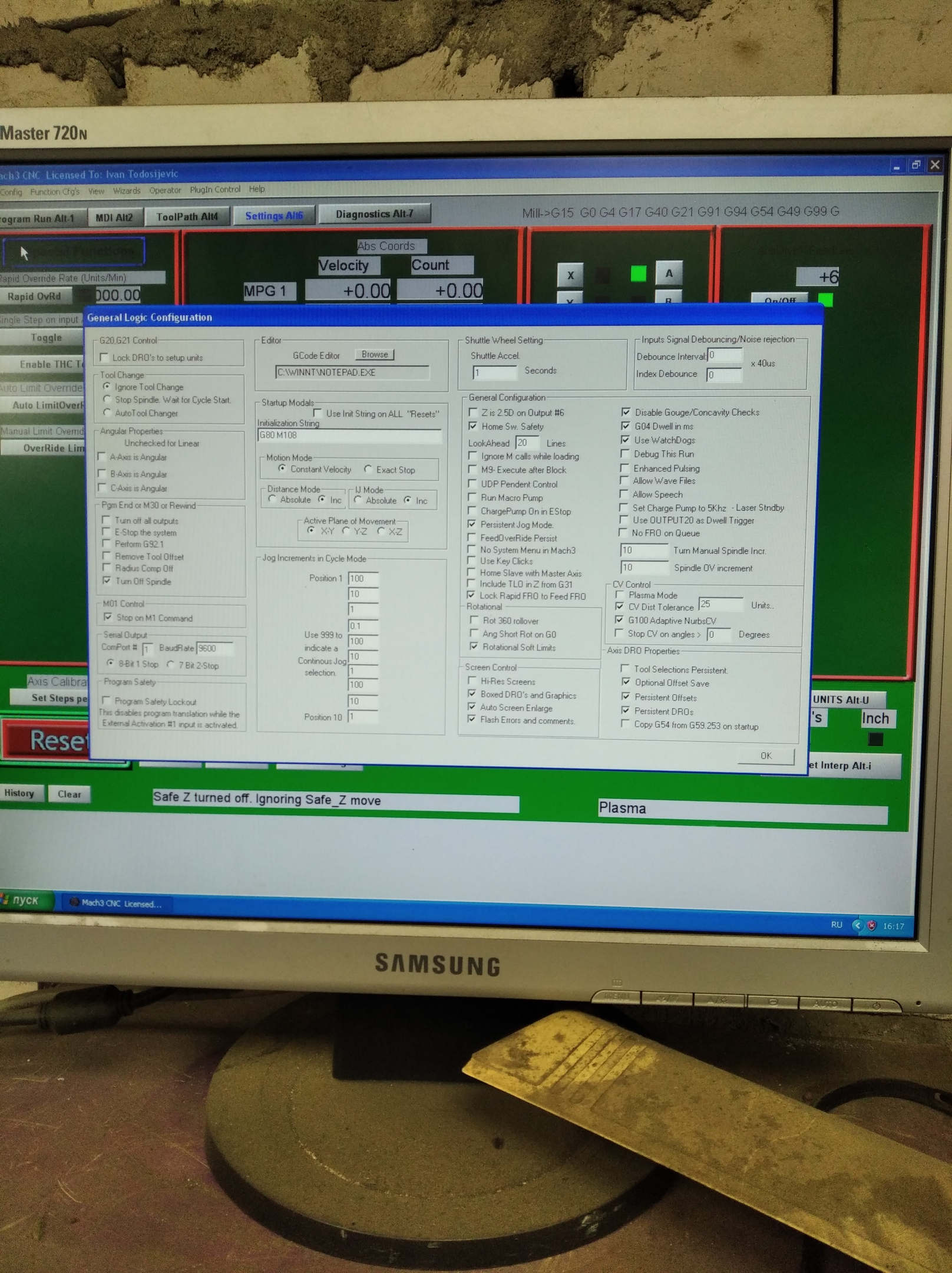Select Absolute under IJ Mode
This screenshot has height=1273, width=952.
(358, 500)
